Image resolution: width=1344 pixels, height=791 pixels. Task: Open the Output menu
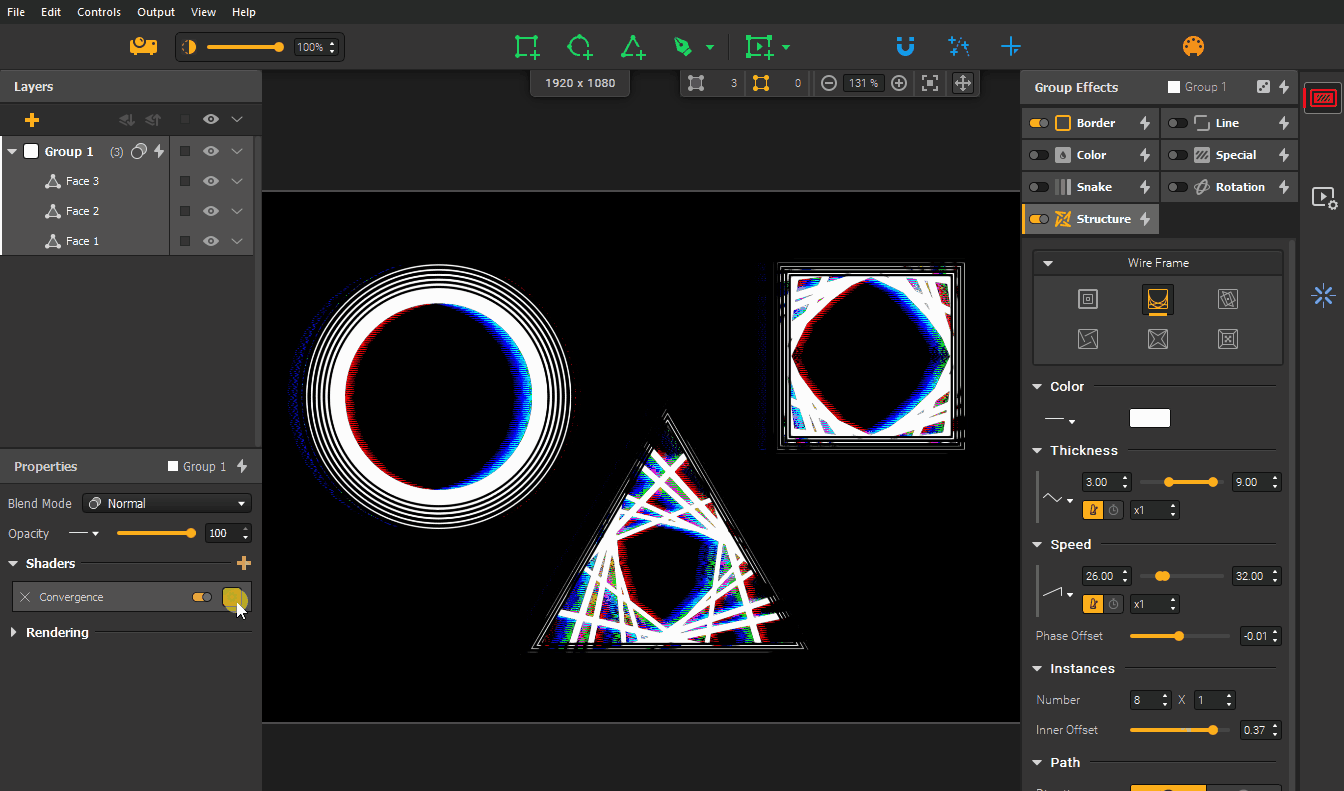point(156,12)
